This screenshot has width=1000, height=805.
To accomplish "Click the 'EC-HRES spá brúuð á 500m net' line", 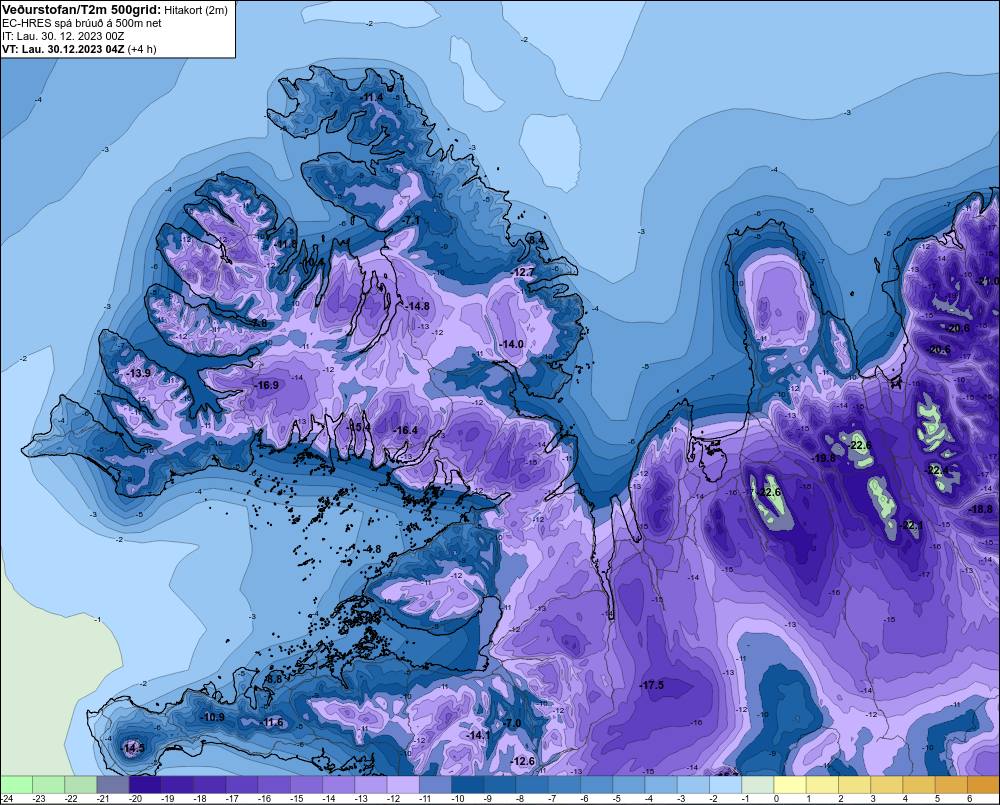I will pos(82,23).
